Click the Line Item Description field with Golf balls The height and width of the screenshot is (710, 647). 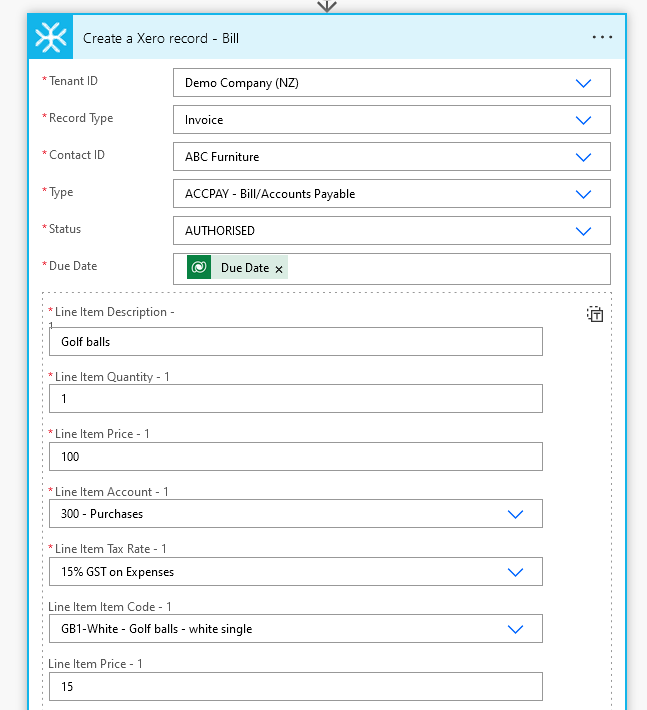tap(296, 341)
